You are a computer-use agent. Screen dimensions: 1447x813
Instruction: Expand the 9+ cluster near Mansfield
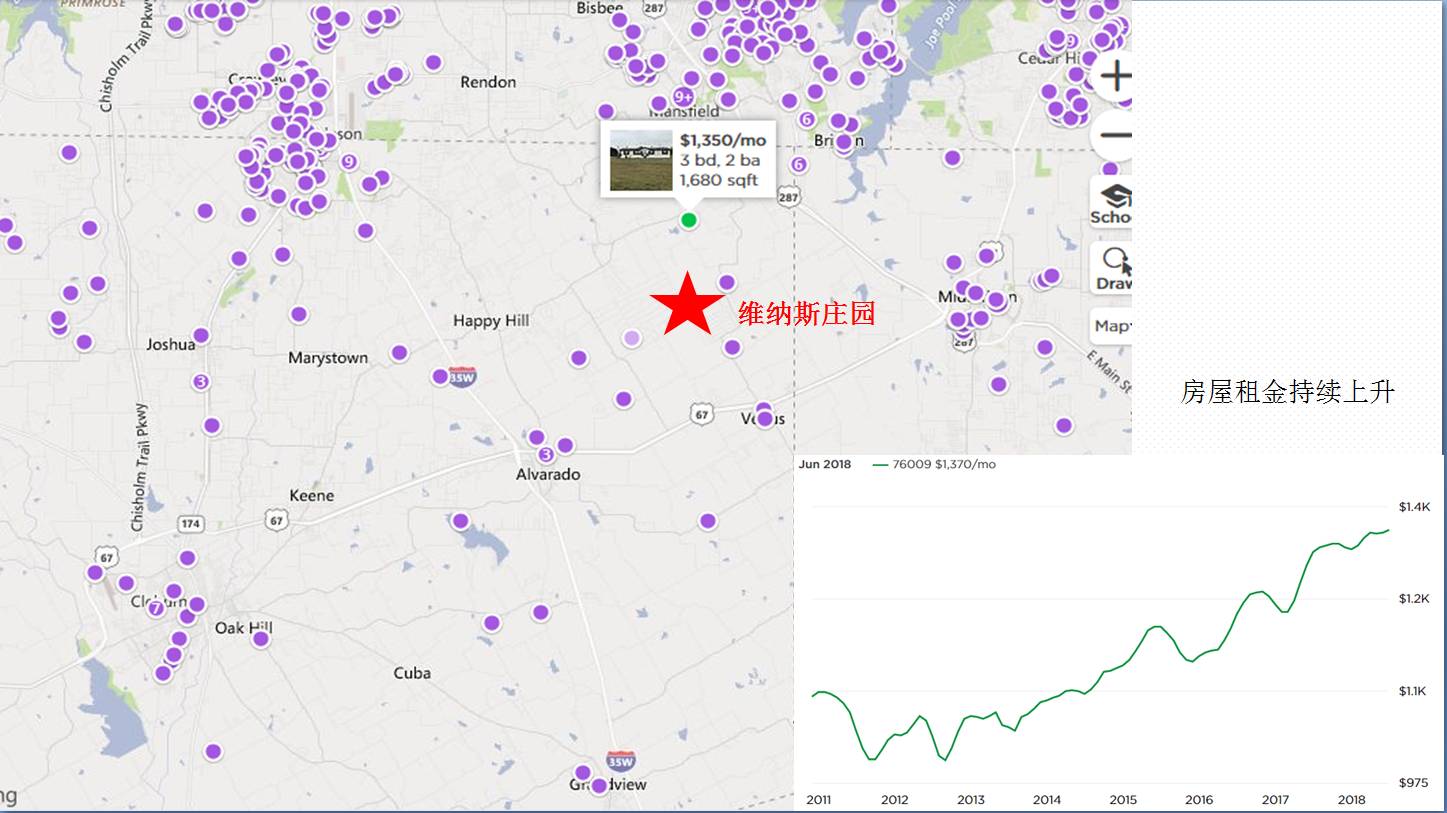(x=683, y=97)
